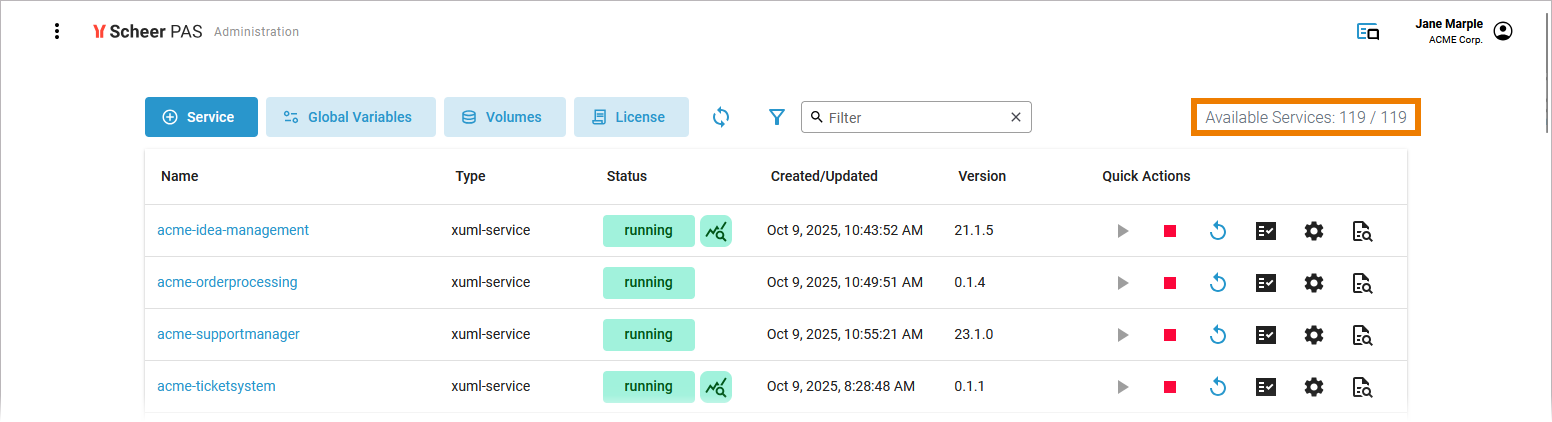Open analytics badge for acme-ticketsystem
The width and height of the screenshot is (1552, 422).
(x=716, y=387)
